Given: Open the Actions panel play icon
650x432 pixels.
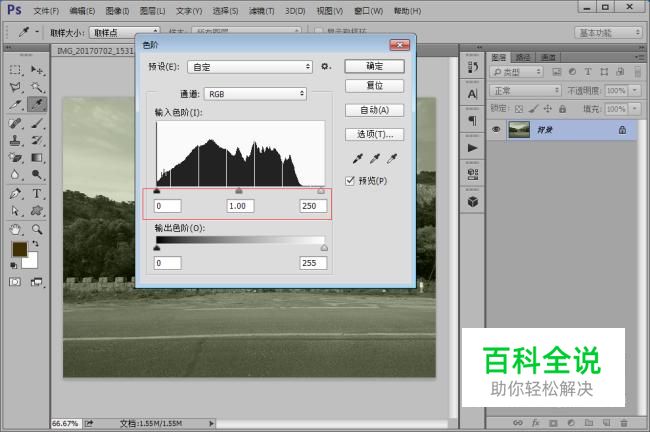Looking at the screenshot, I should point(473,148).
